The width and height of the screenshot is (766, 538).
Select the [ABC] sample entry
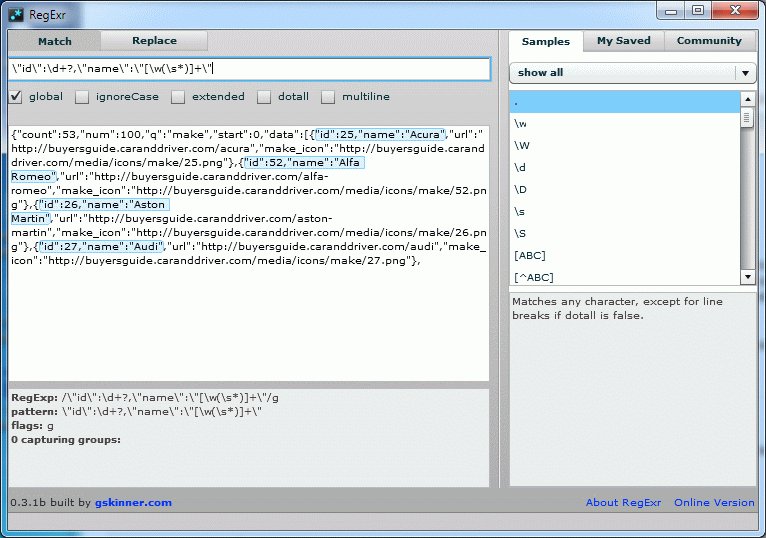(x=625, y=256)
